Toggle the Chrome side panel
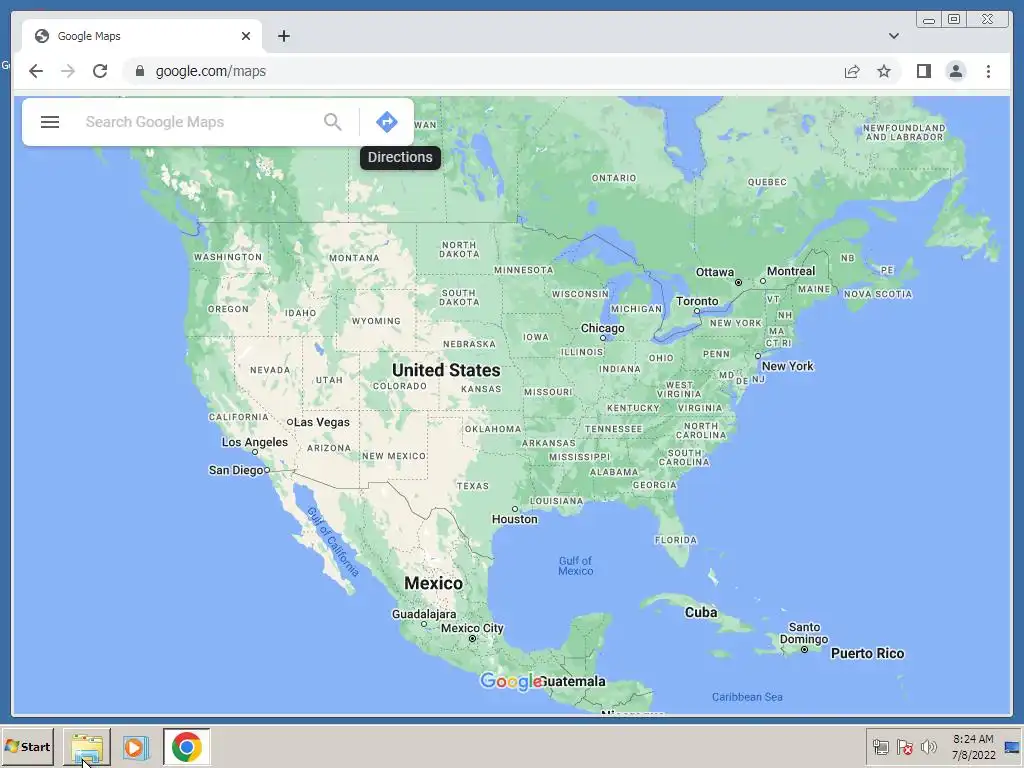 pyautogui.click(x=923, y=71)
